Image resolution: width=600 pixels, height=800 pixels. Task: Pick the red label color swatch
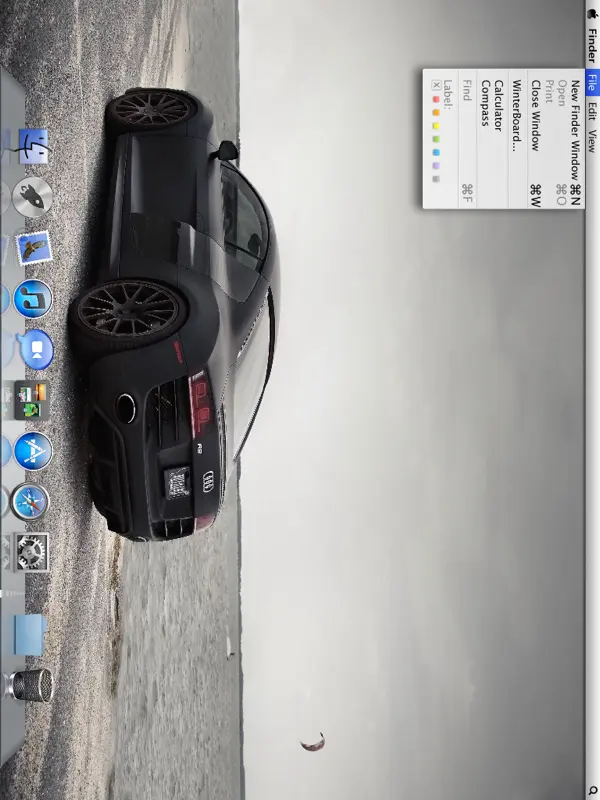click(x=435, y=98)
